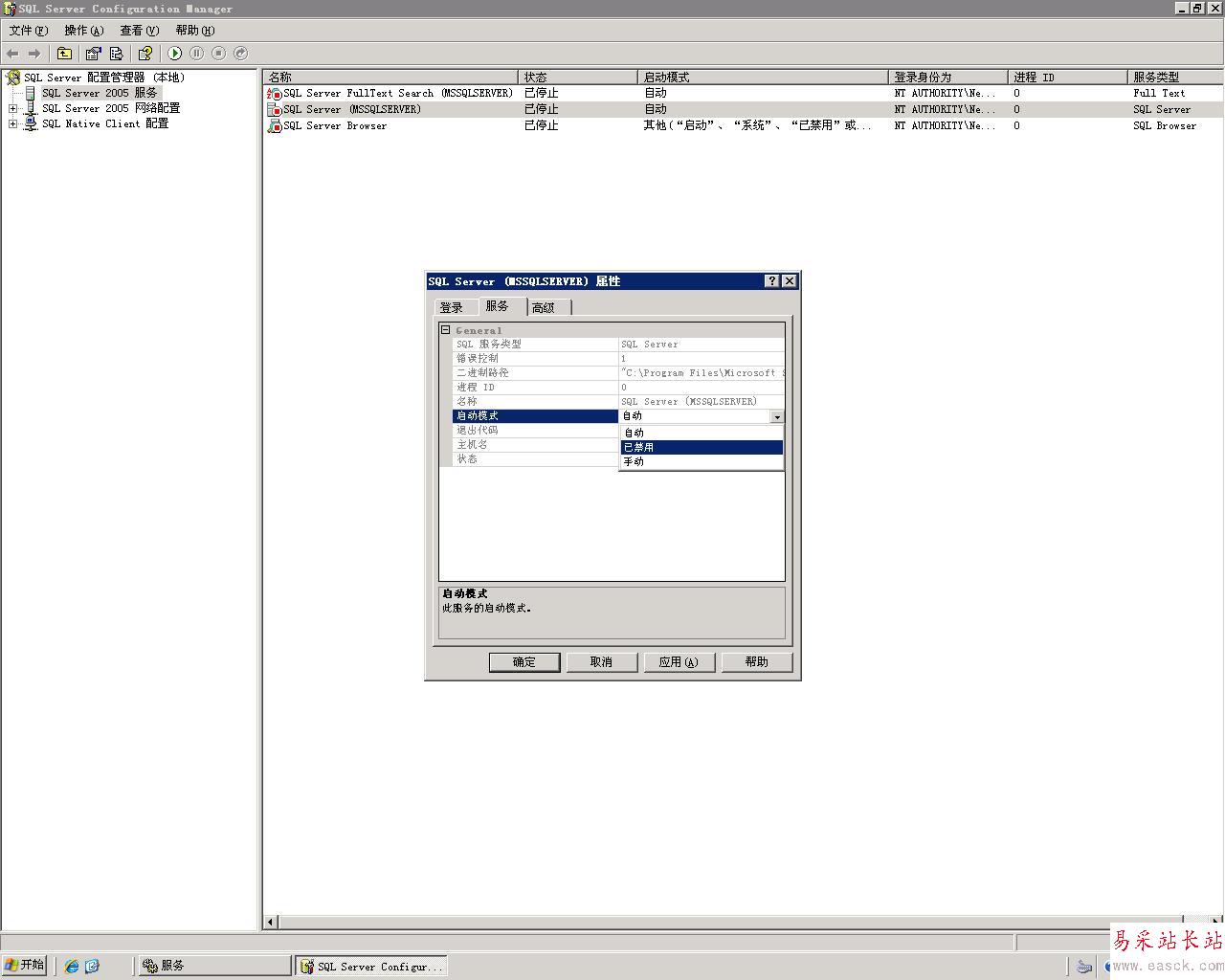Click the SQL Server Browser service icon
Image resolution: width=1225 pixels, height=980 pixels.
275,125
